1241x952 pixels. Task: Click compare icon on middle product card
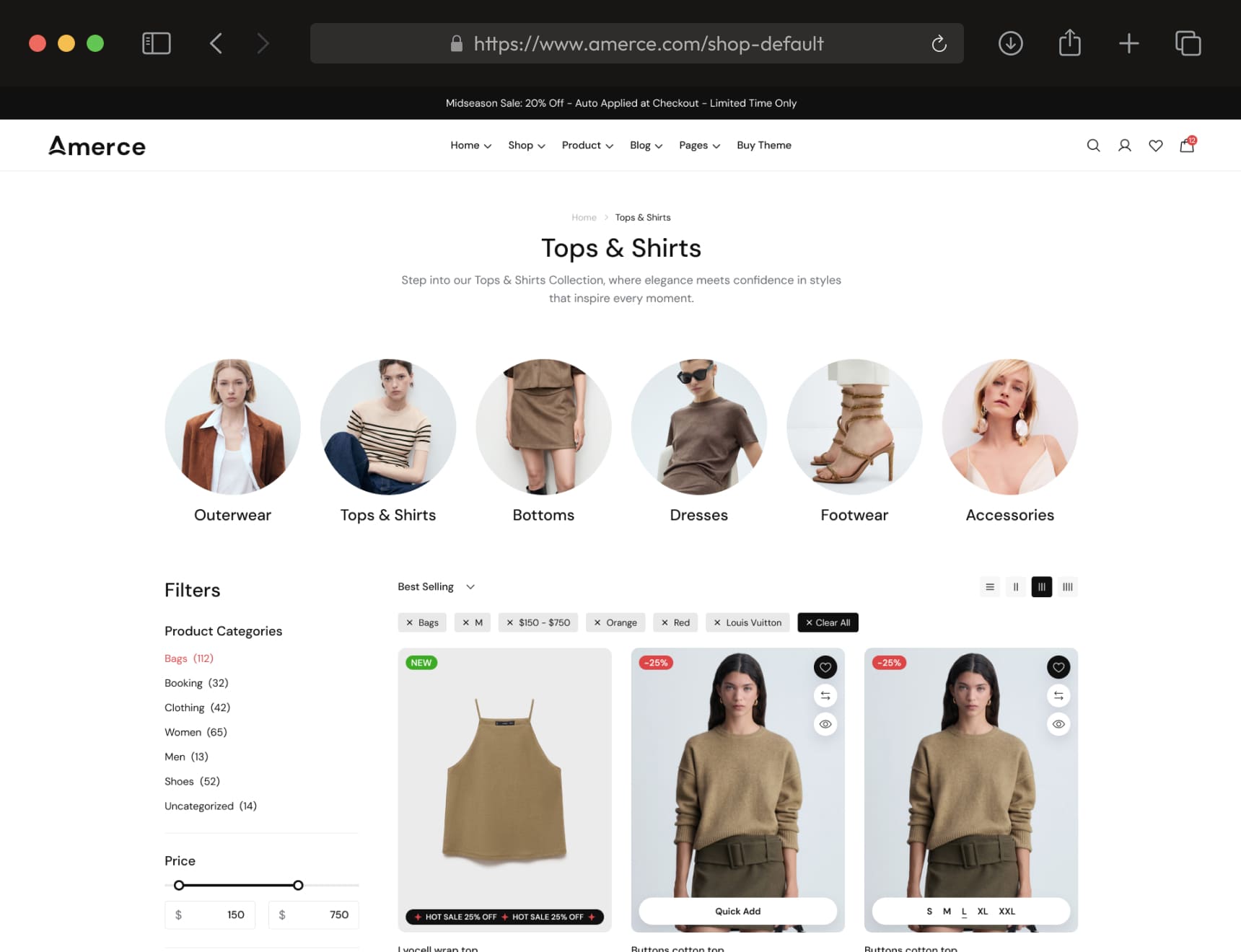(x=825, y=696)
